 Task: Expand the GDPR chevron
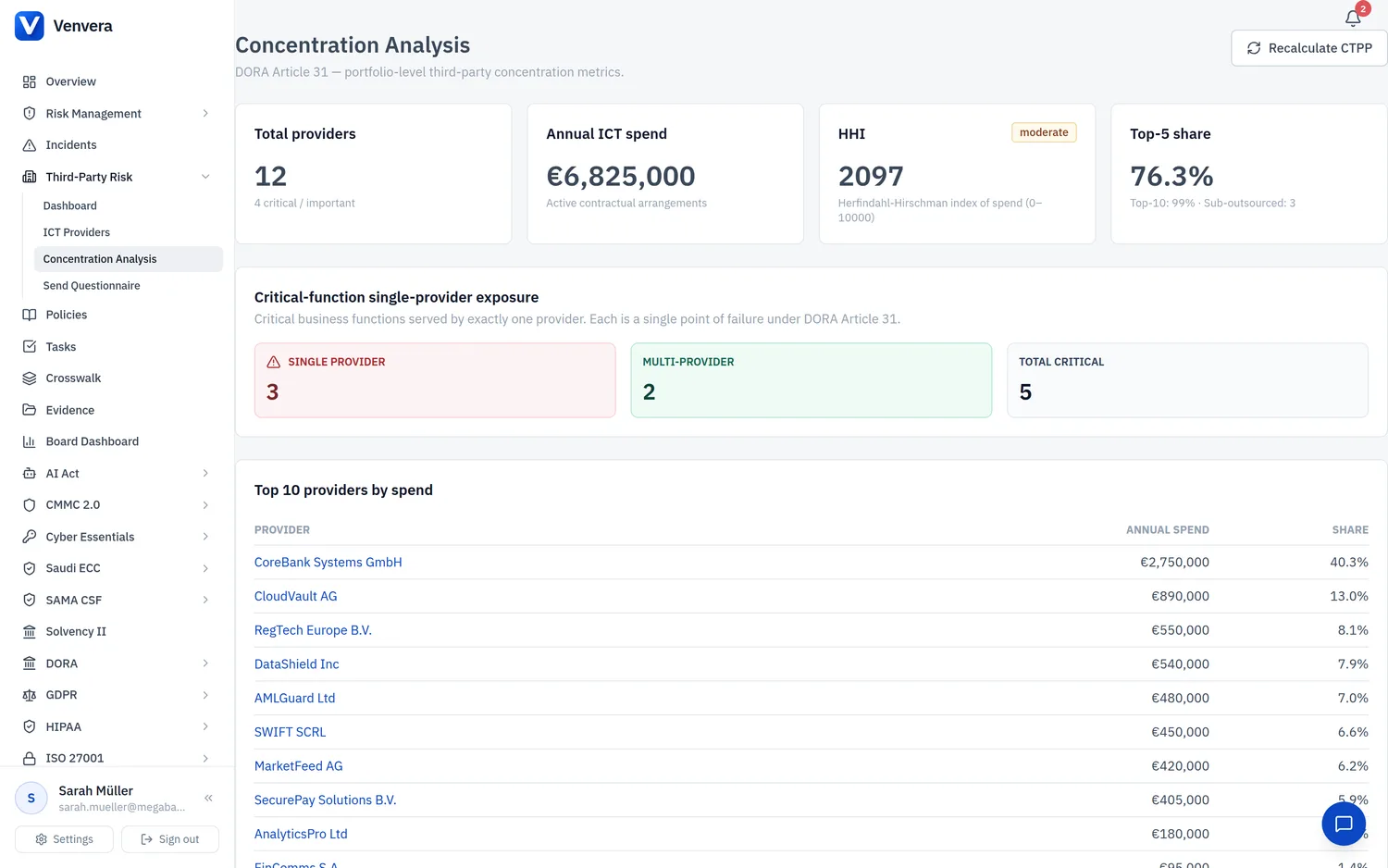pyautogui.click(x=205, y=695)
